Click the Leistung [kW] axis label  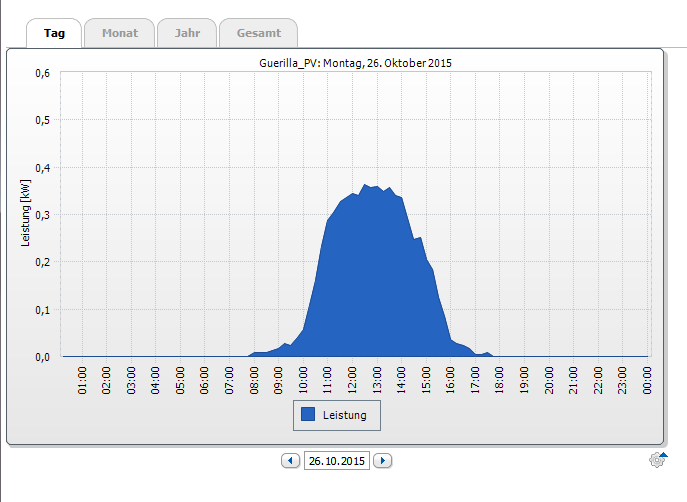(27, 215)
